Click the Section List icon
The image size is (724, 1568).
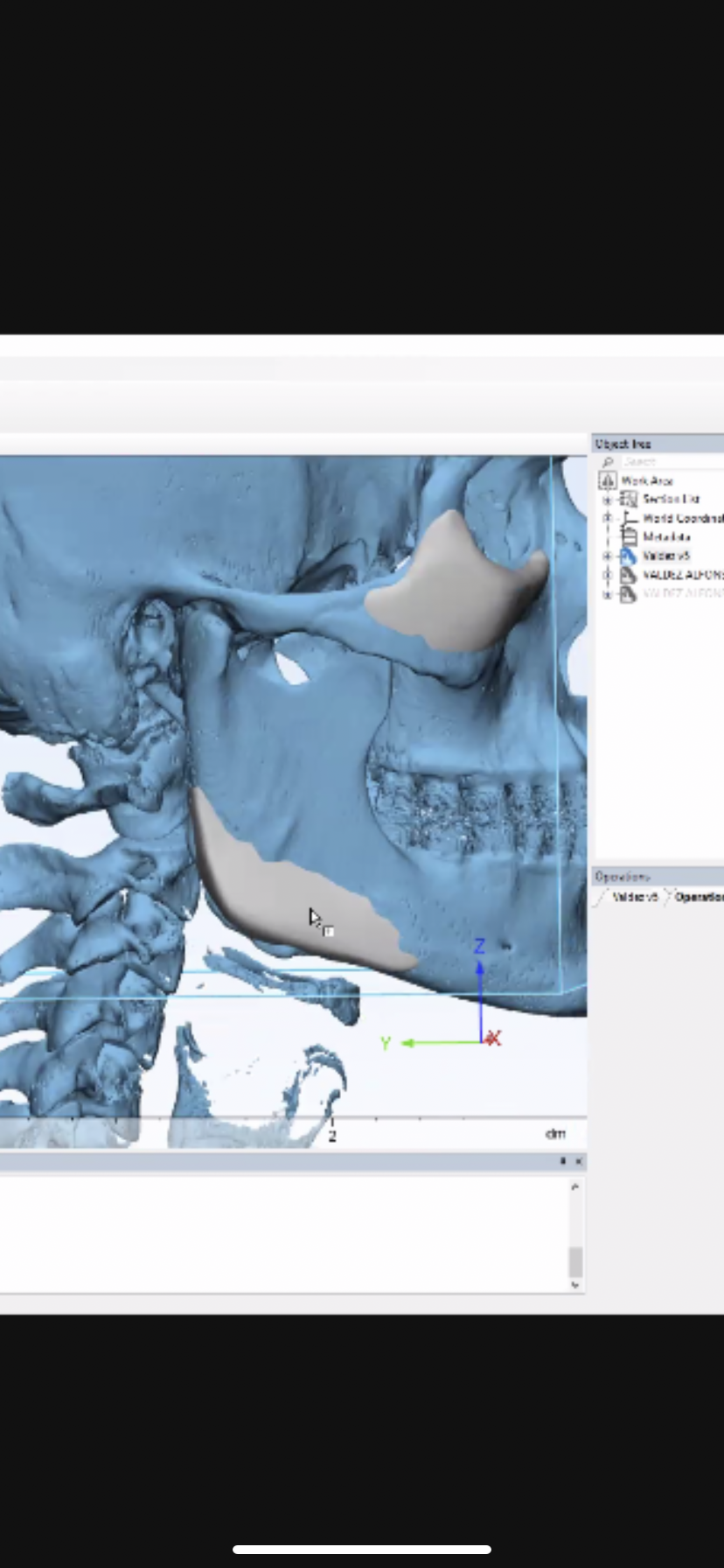point(628,499)
